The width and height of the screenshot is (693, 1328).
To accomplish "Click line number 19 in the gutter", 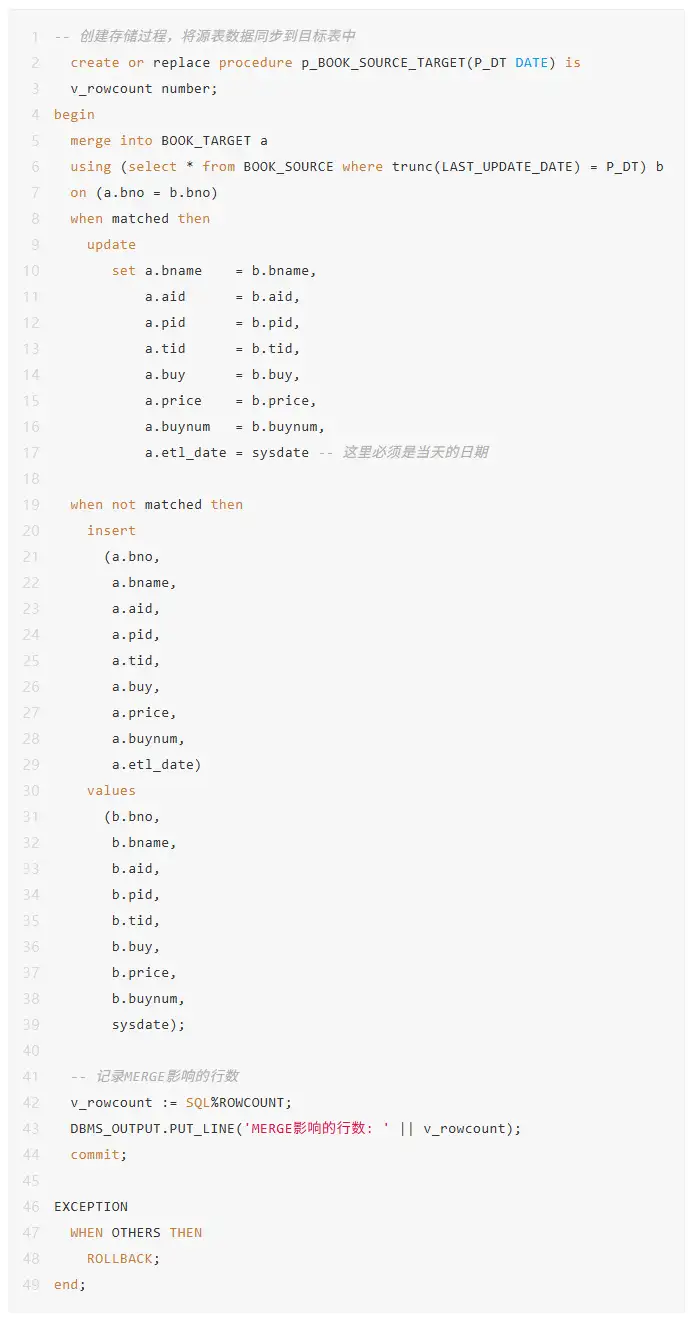I will [30, 504].
